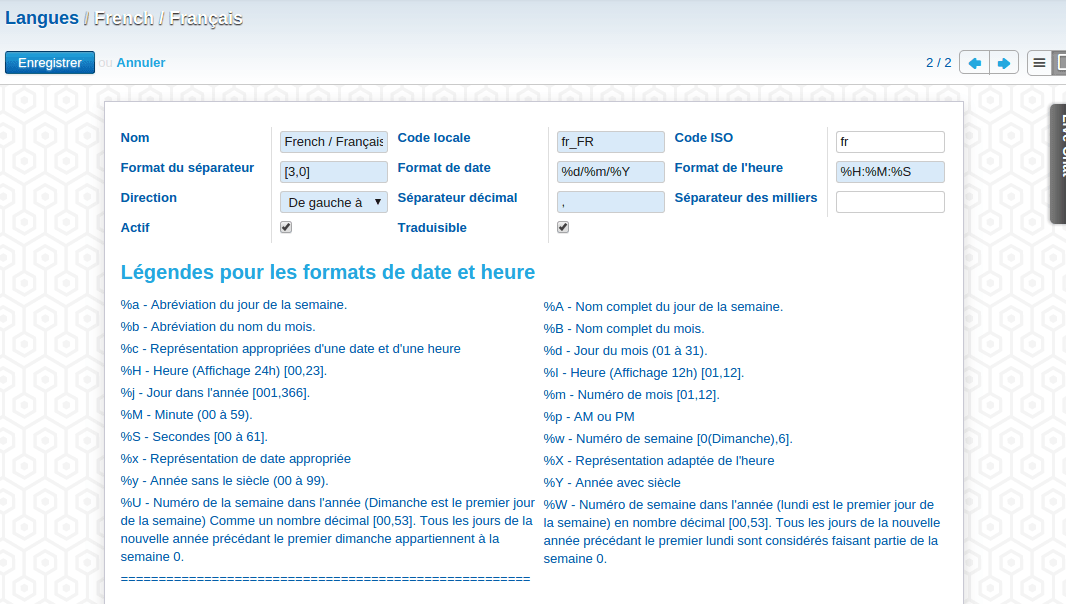Click the Traduisible field label

coord(432,228)
